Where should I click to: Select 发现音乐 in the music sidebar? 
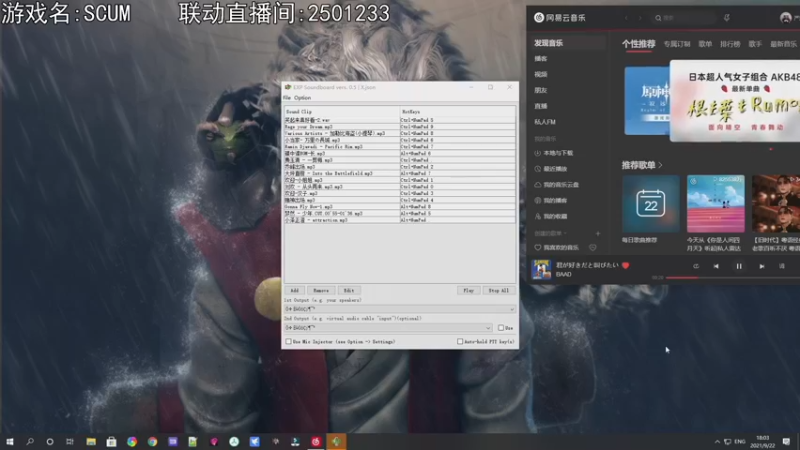(548, 43)
